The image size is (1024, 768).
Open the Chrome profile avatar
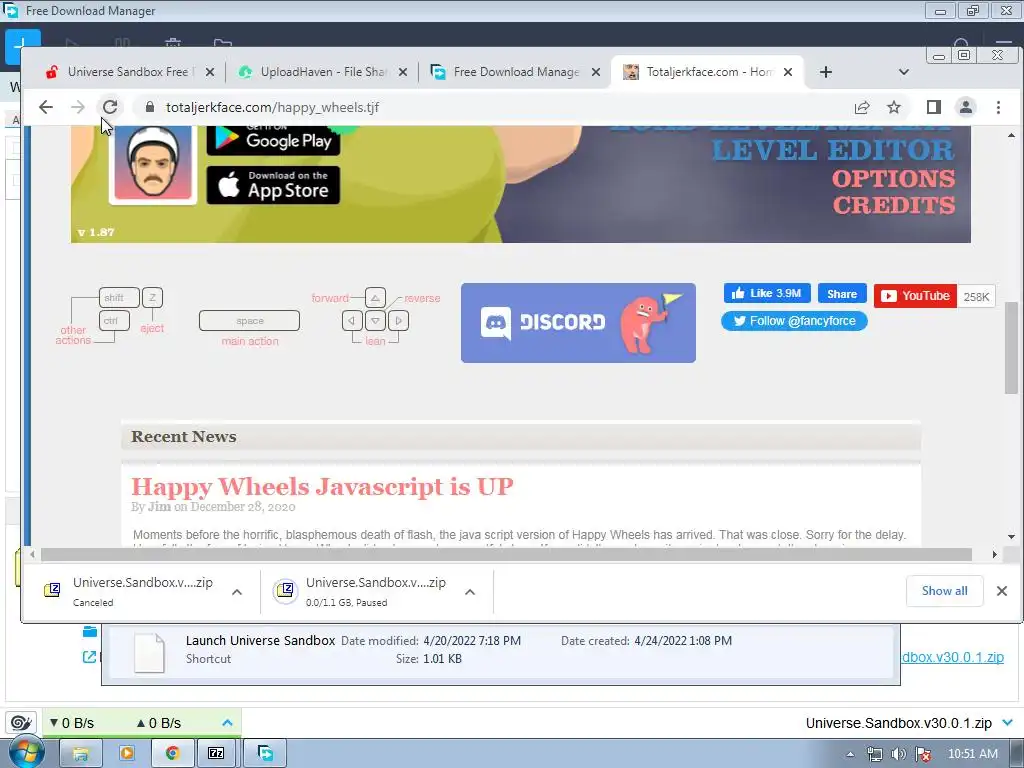966,107
